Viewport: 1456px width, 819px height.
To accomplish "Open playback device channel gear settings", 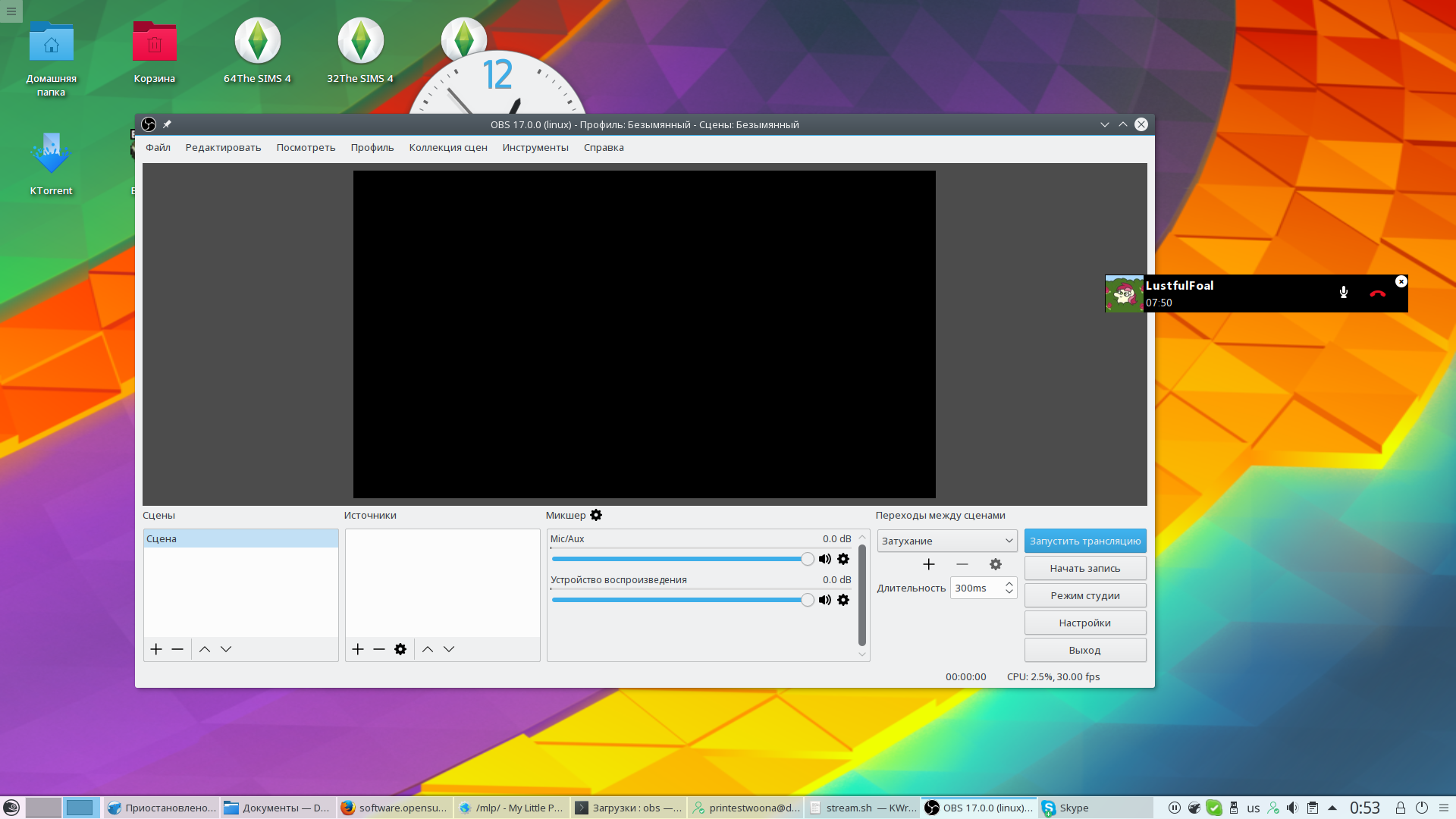I will [843, 600].
